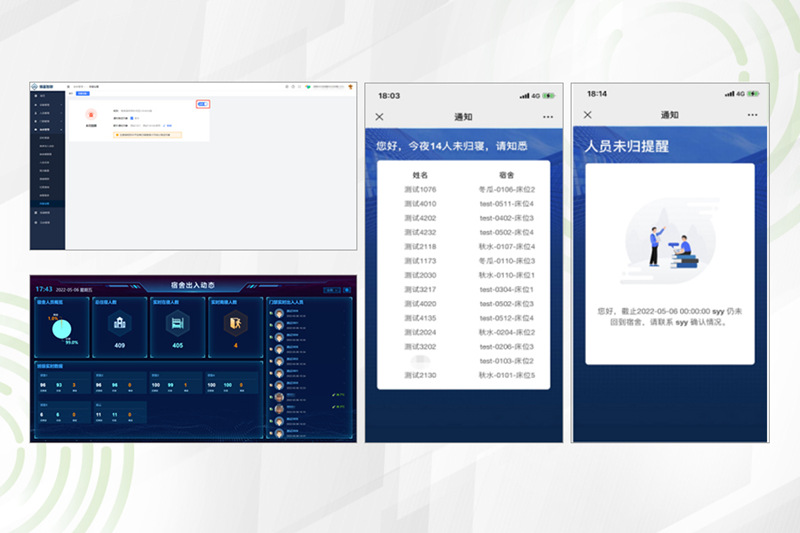800x533 pixels.
Task: Select the selected bottom item in sidebar submenu
Action: point(48,204)
